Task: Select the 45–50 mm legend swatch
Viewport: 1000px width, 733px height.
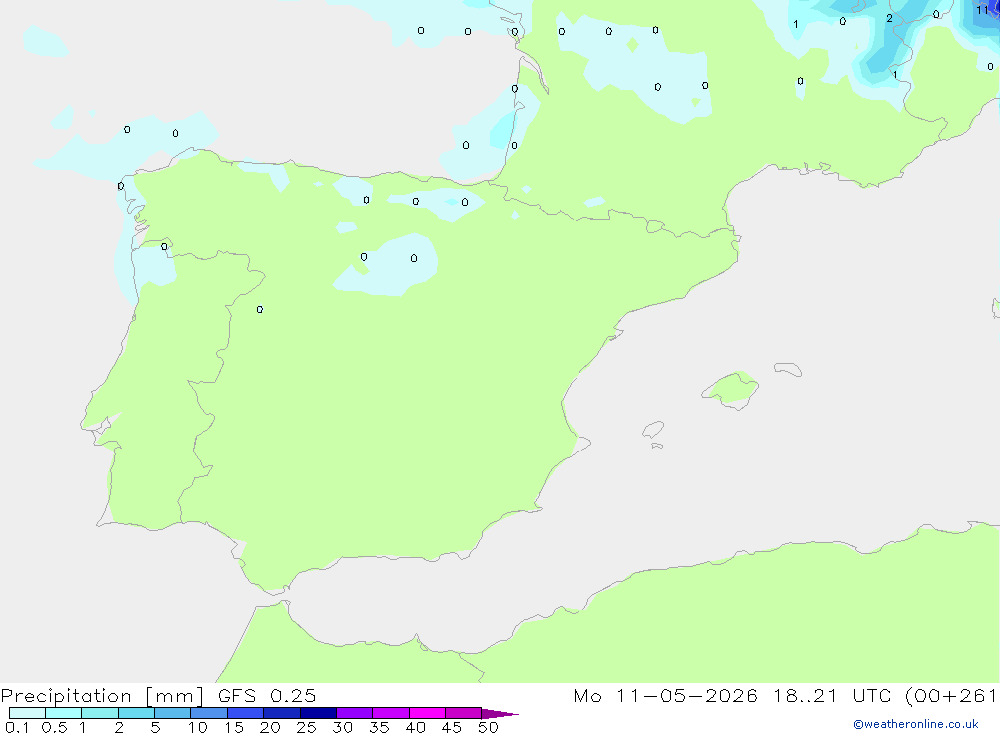Action: coord(463,713)
